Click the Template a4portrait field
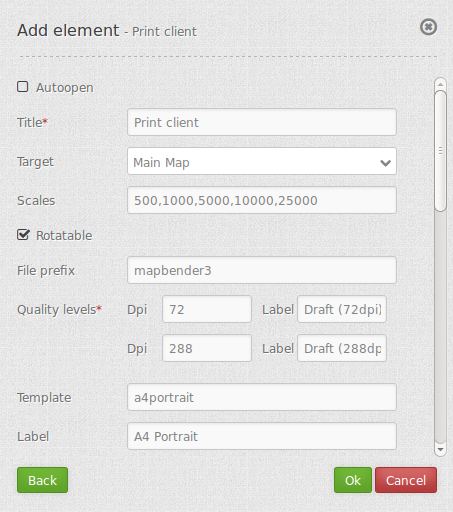Image resolution: width=453 pixels, height=512 pixels. 262,397
